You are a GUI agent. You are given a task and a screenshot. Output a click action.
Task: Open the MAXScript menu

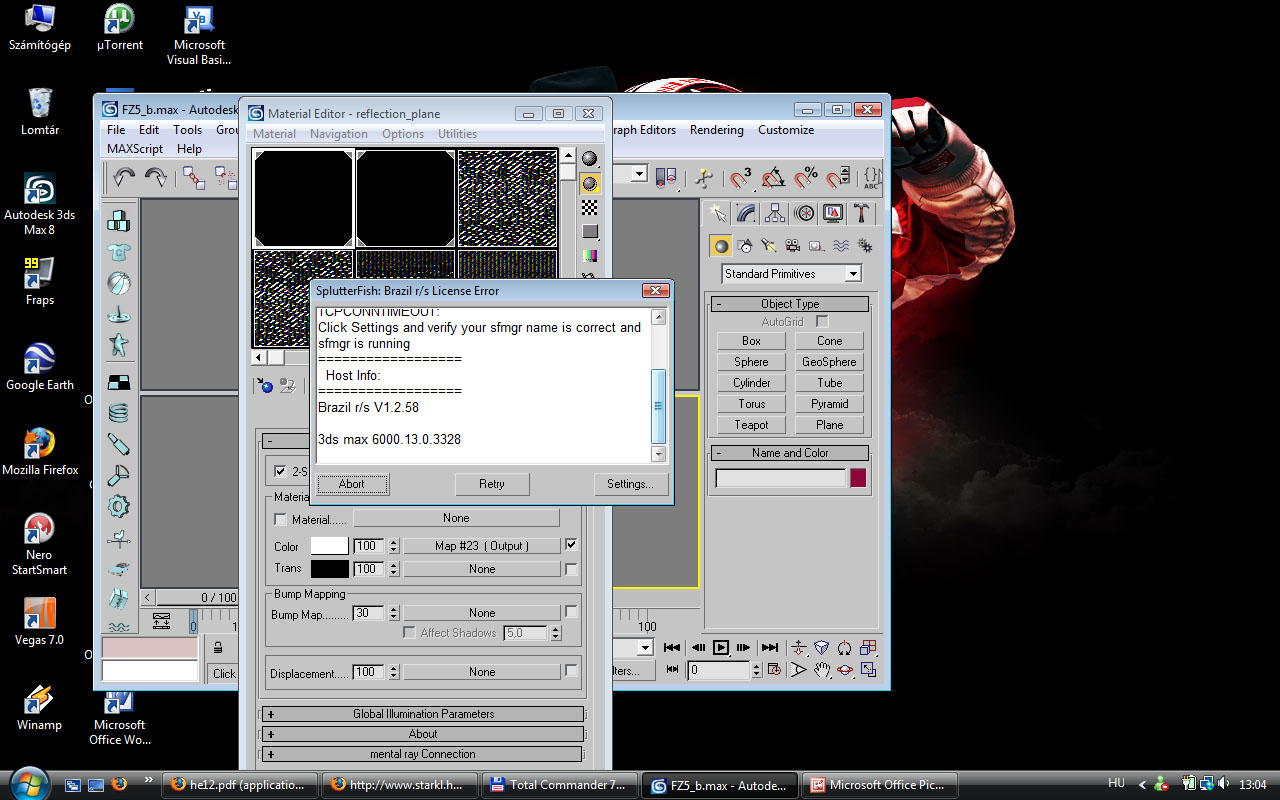pyautogui.click(x=135, y=149)
